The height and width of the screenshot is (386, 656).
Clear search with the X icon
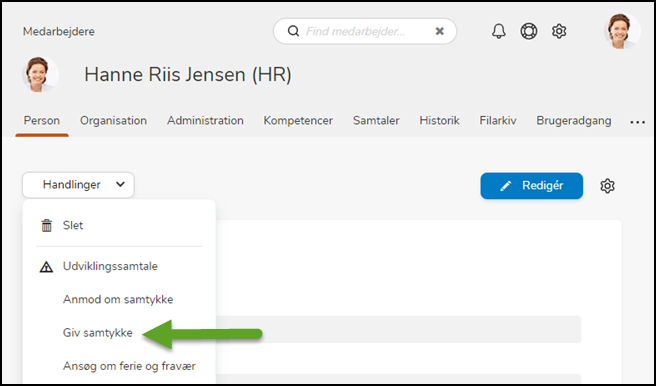pos(439,31)
